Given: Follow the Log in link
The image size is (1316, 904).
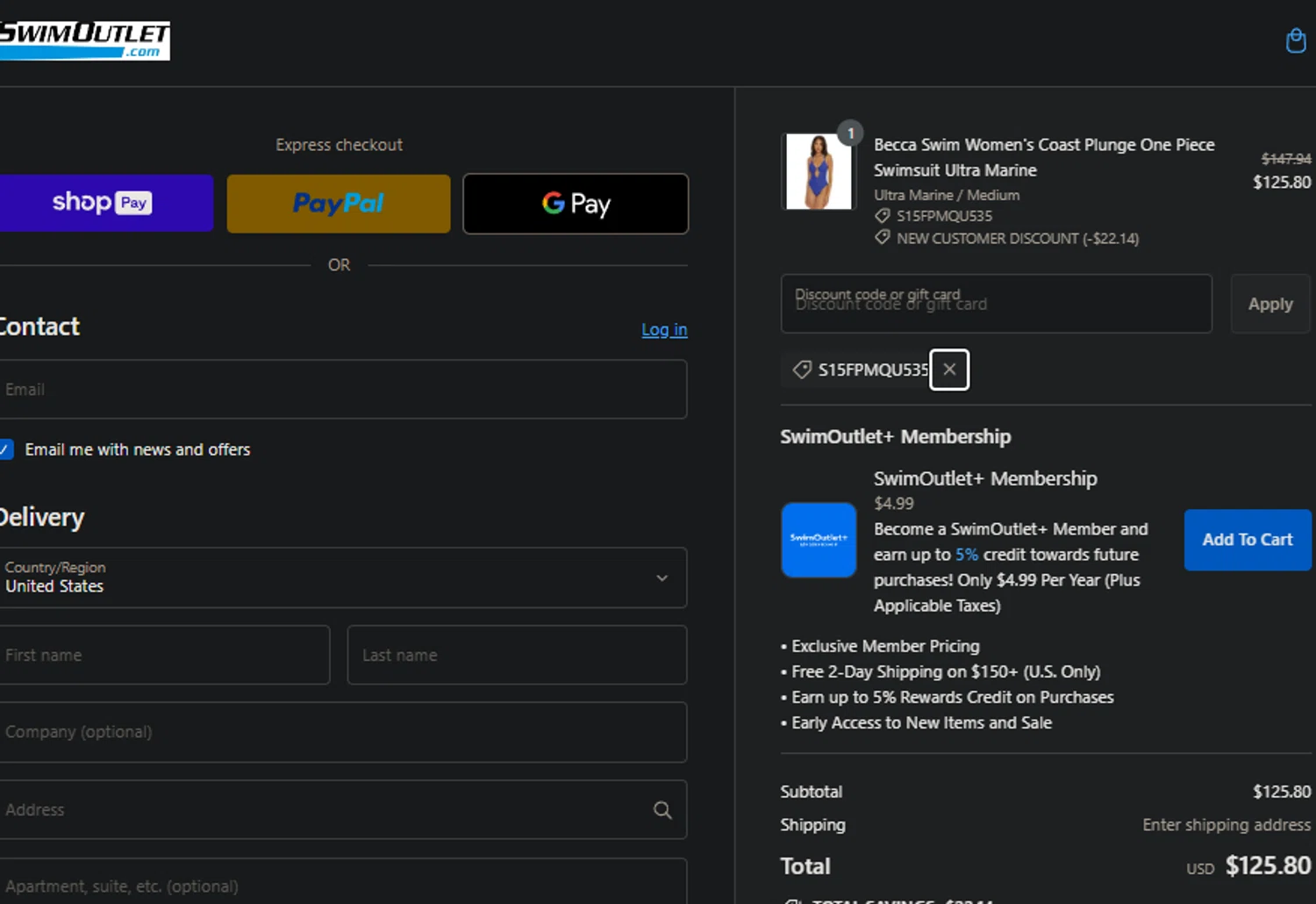Looking at the screenshot, I should point(664,330).
